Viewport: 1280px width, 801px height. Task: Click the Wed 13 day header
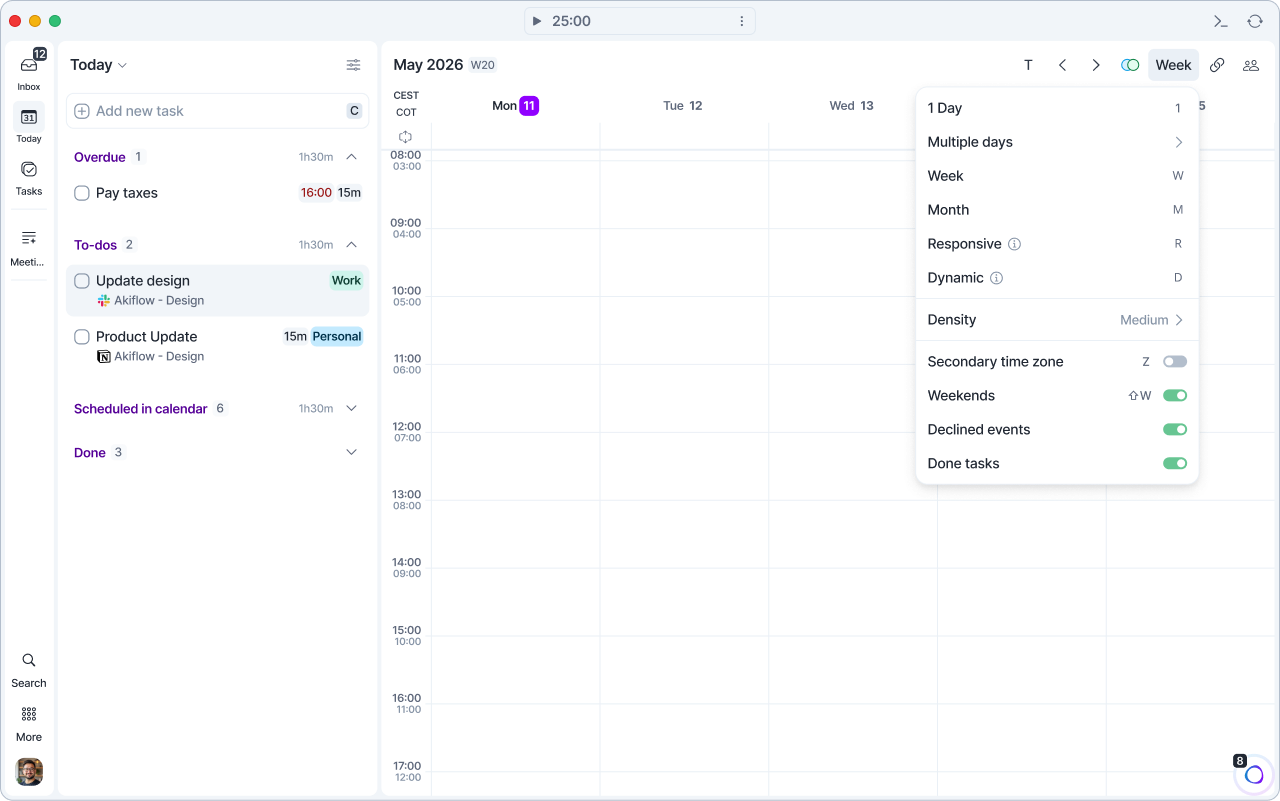[851, 105]
